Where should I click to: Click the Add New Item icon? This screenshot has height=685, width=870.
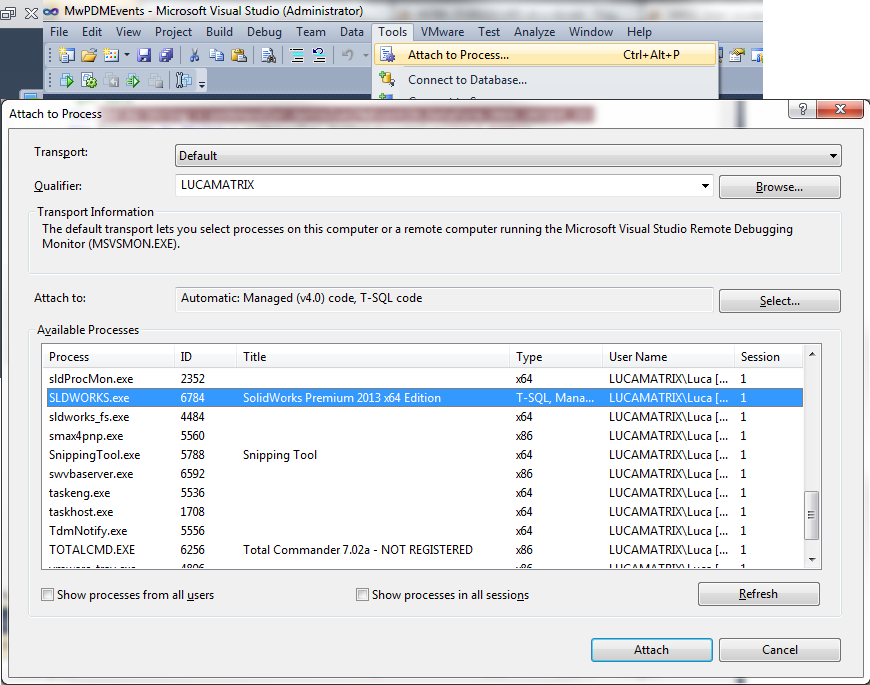[x=112, y=55]
